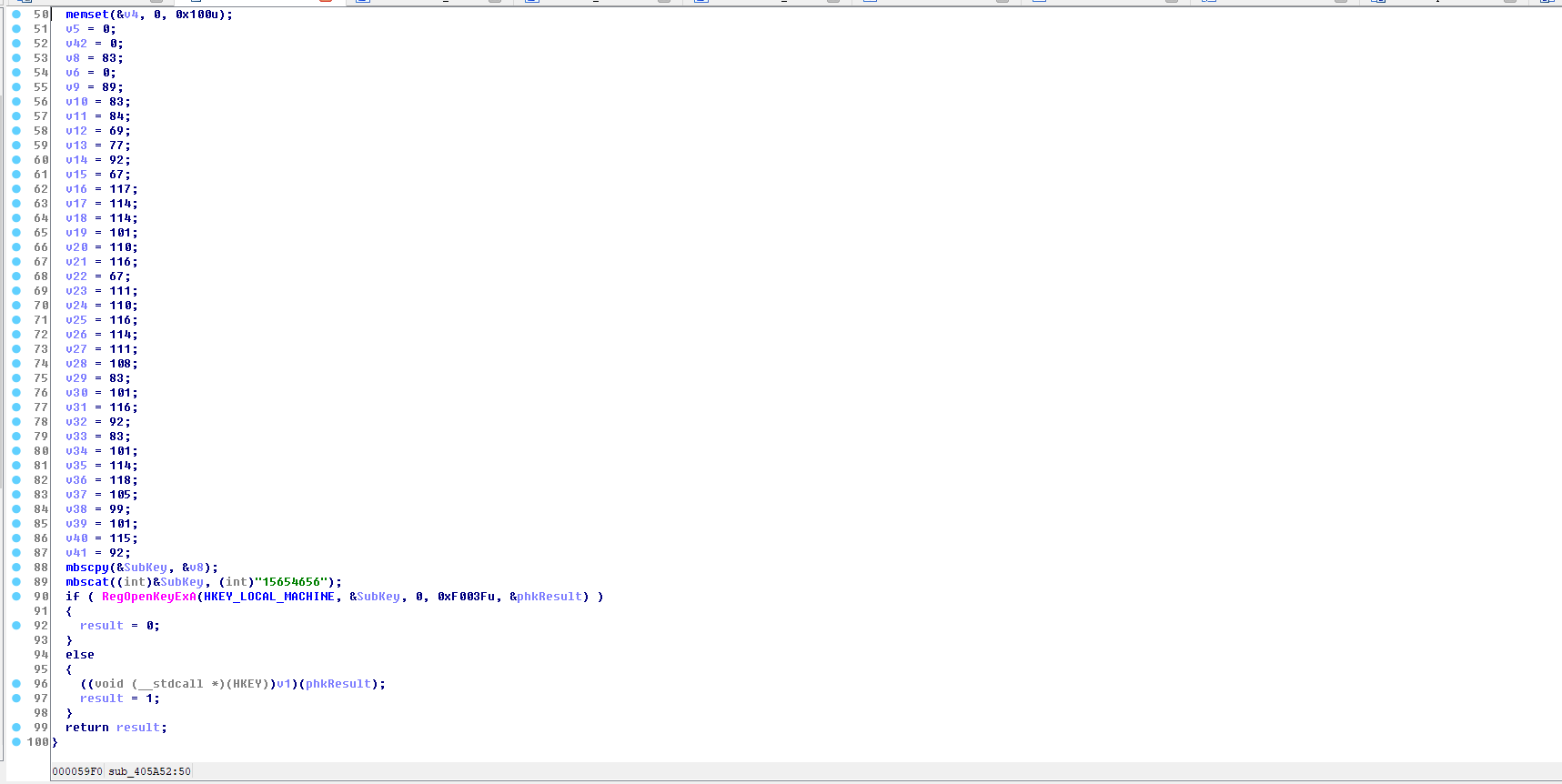Click the blue dot on line 75
This screenshot has width=1562, height=784.
[16, 378]
